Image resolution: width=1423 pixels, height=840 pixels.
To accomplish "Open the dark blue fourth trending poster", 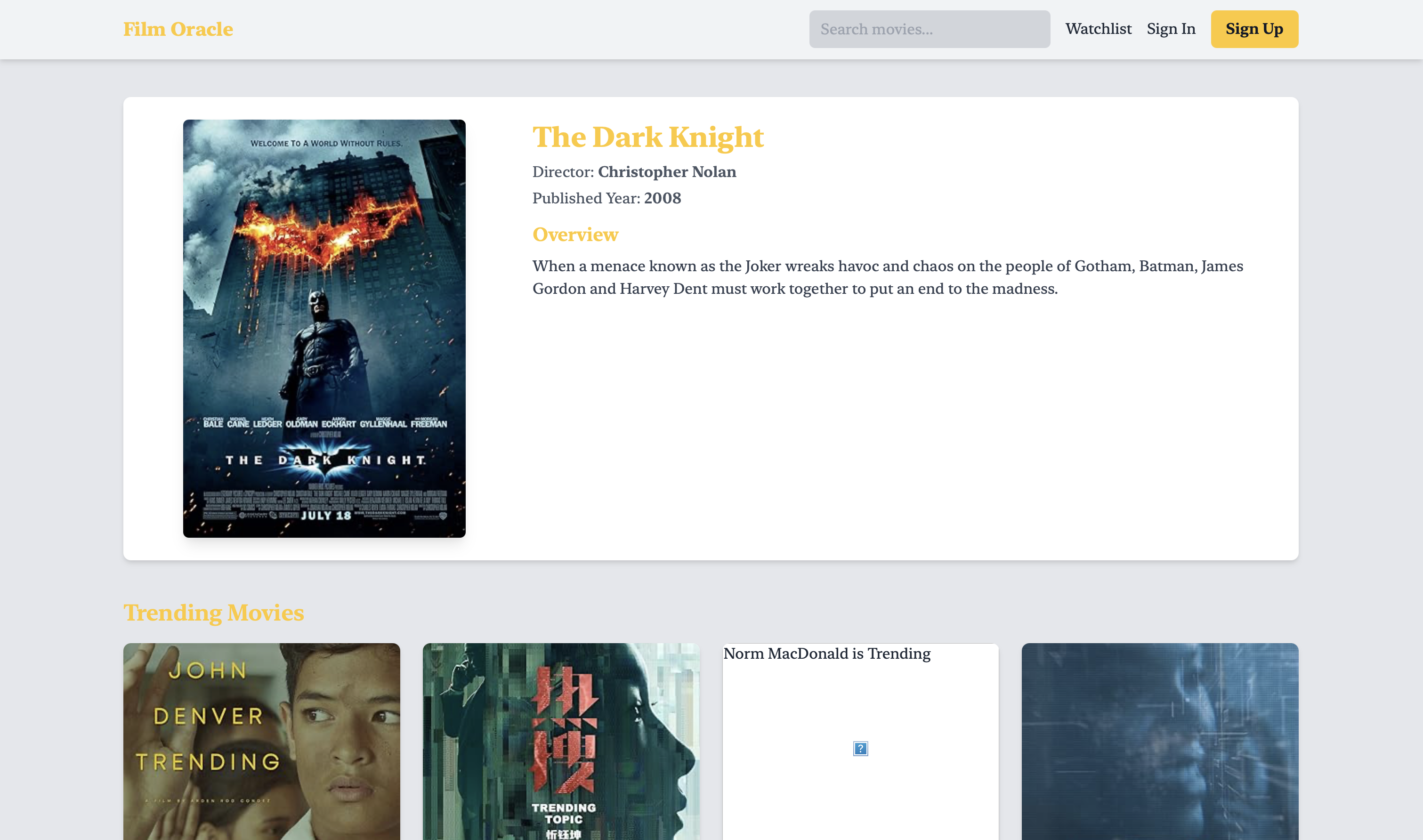I will [1159, 742].
